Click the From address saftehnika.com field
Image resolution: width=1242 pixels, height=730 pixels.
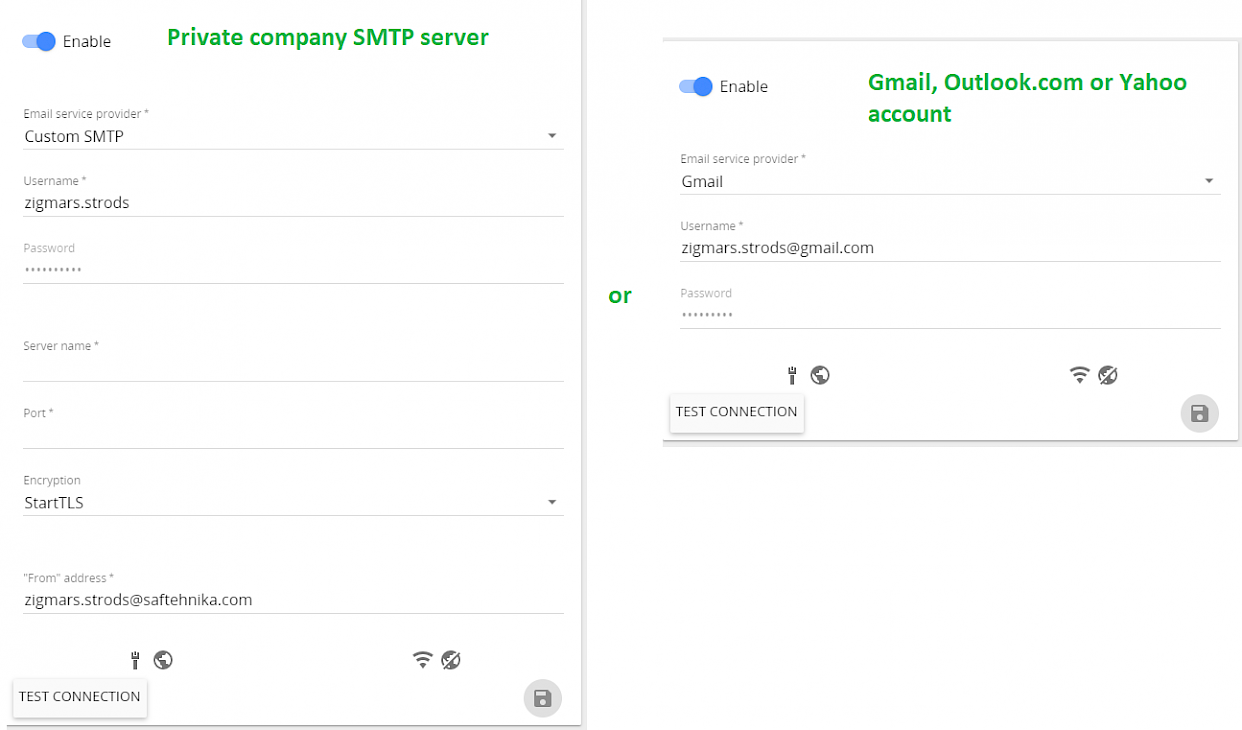tap(293, 600)
